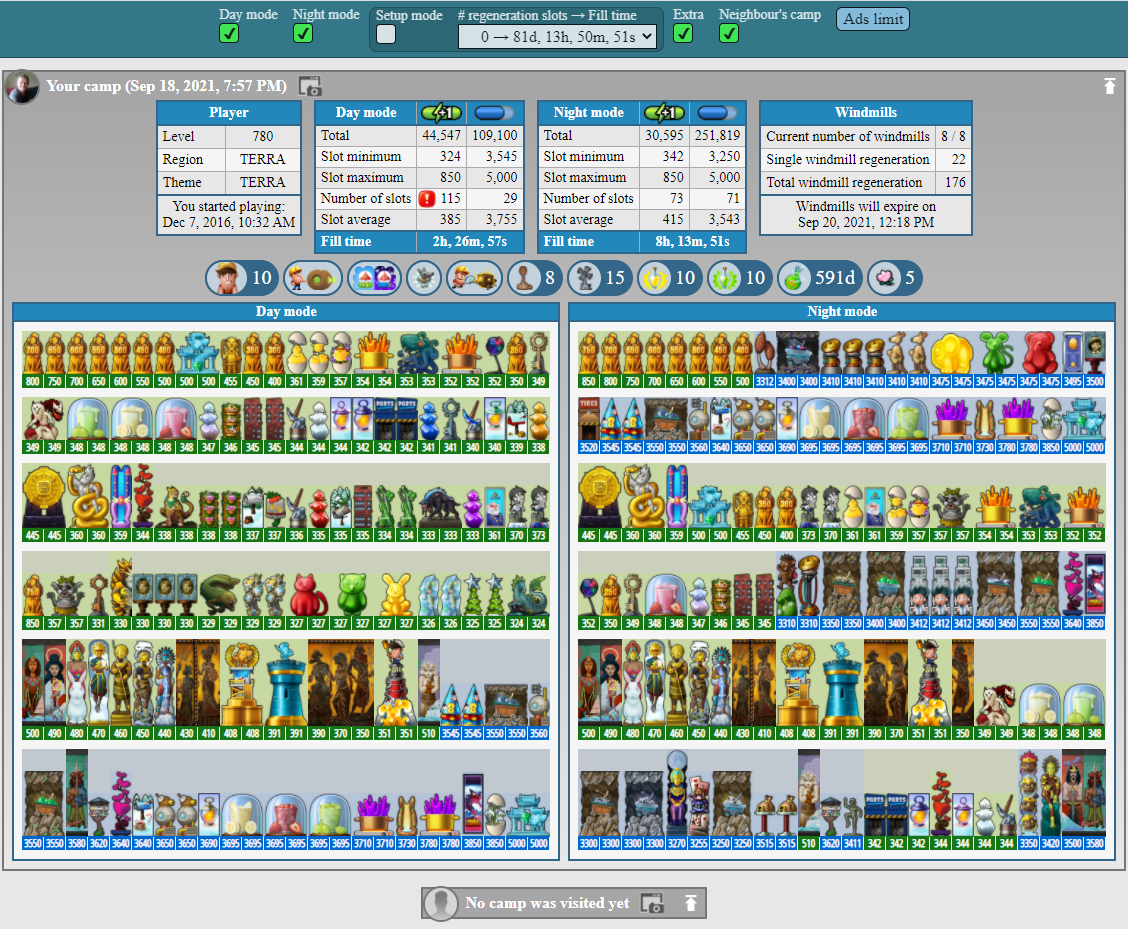Uncheck the Extra checkbox
The width and height of the screenshot is (1128, 929).
683,34
